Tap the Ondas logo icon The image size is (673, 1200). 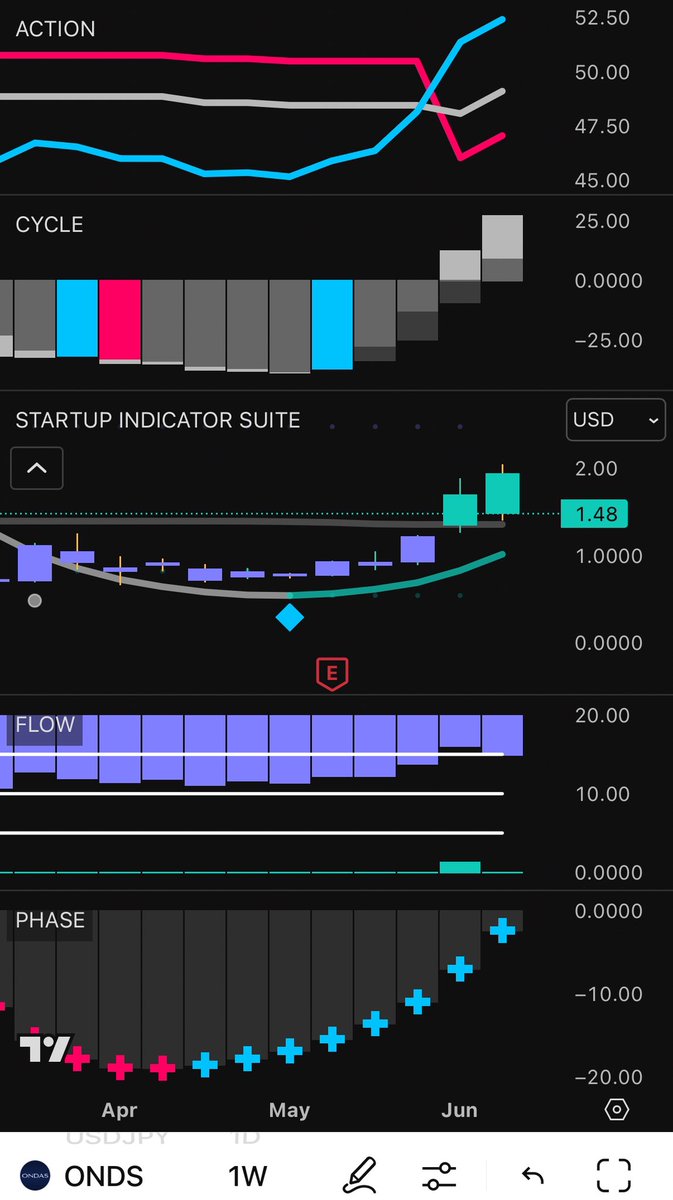click(x=33, y=1175)
